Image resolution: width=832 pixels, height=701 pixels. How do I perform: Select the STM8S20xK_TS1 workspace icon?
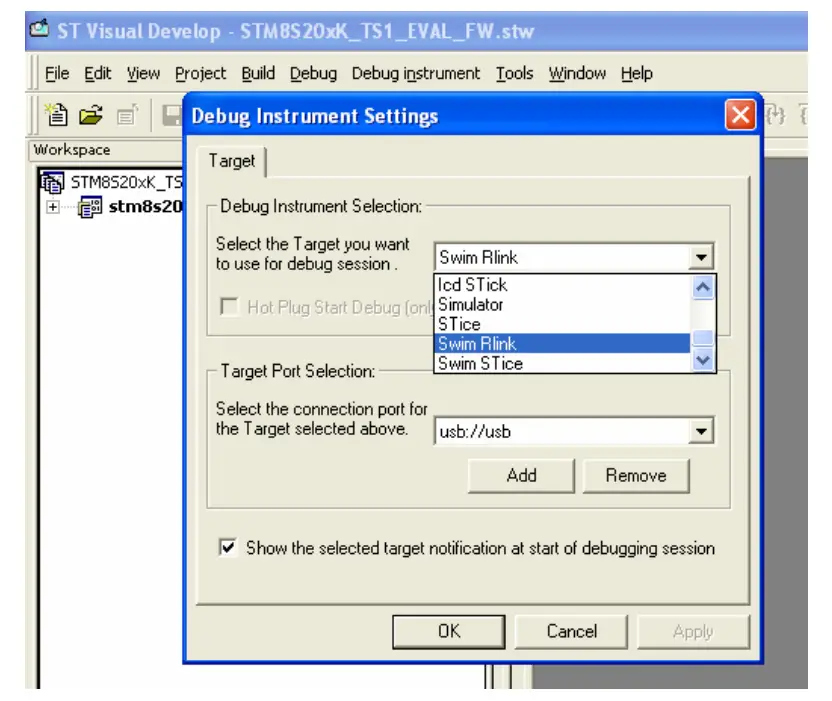click(x=49, y=181)
